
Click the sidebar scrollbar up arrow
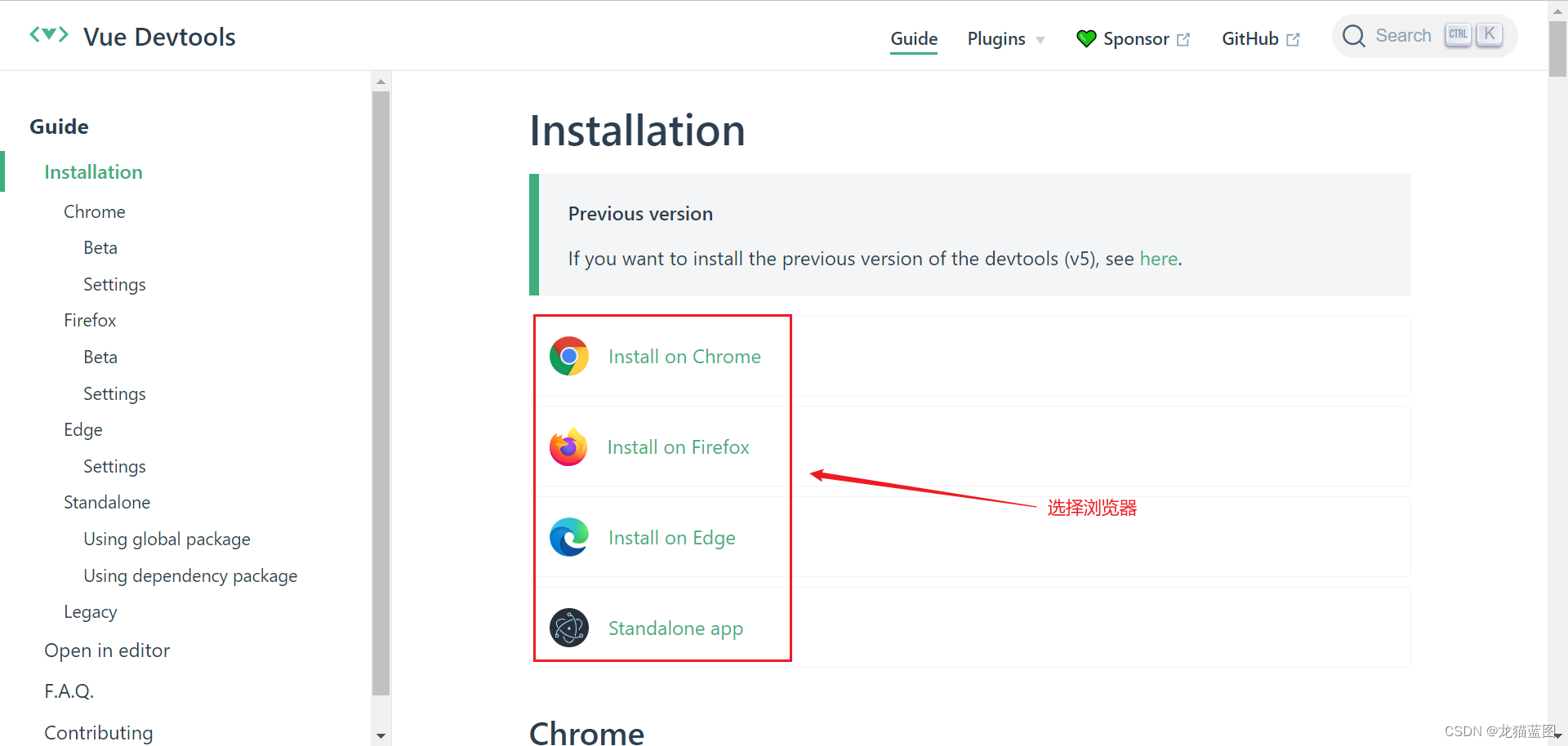click(381, 82)
